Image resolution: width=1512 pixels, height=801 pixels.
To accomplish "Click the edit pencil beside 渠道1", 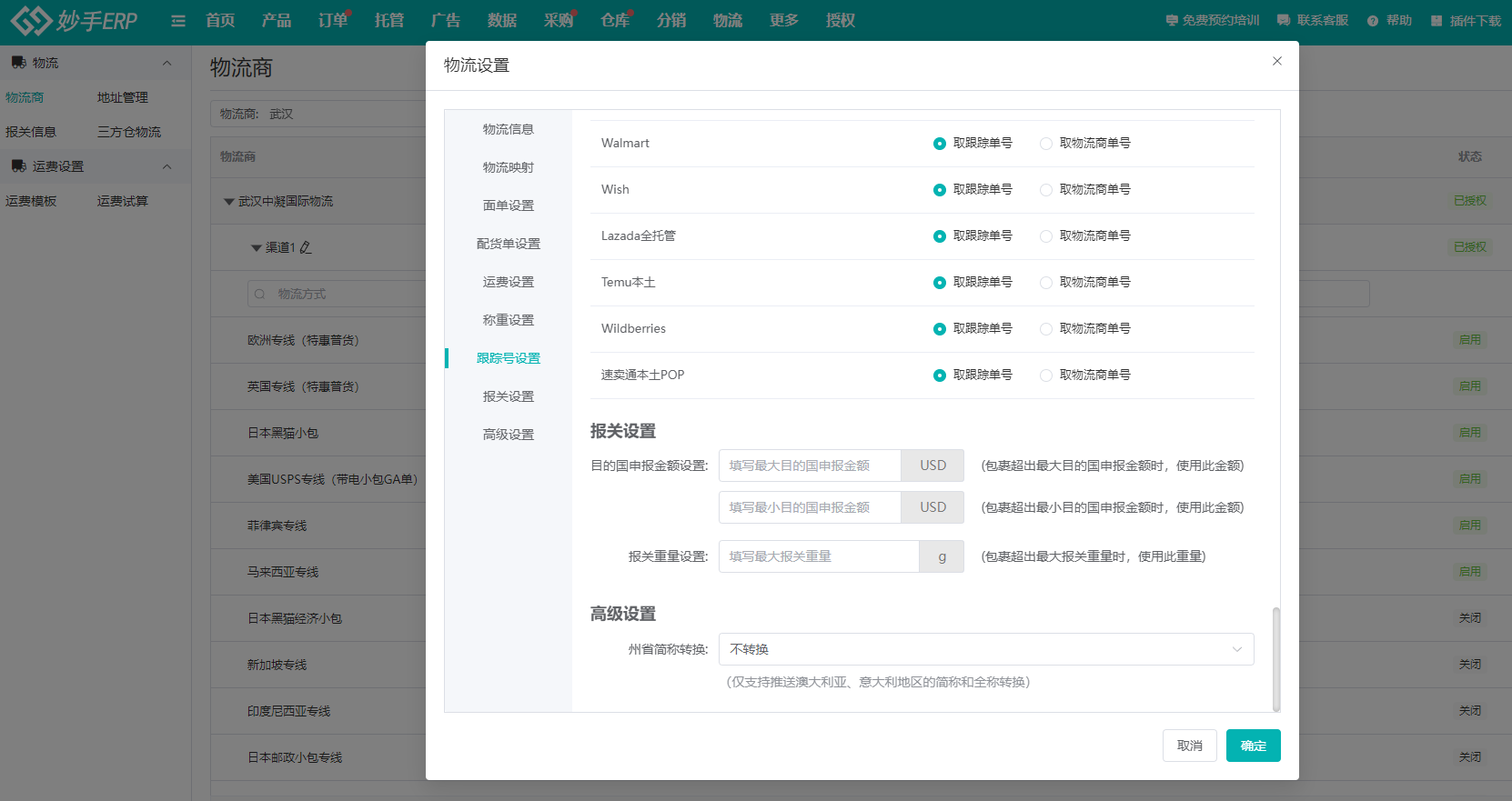I will [306, 247].
